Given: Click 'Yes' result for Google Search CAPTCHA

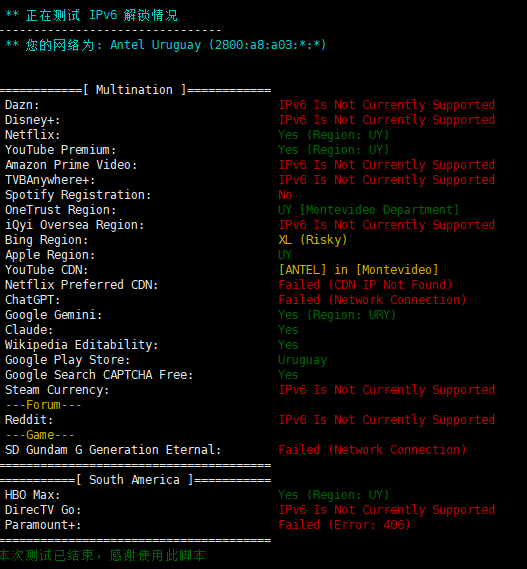Looking at the screenshot, I should click(288, 375).
